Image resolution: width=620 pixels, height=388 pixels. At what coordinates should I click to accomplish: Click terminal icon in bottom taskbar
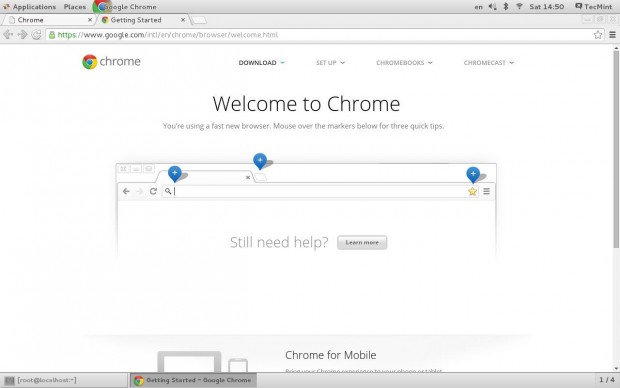click(9, 380)
